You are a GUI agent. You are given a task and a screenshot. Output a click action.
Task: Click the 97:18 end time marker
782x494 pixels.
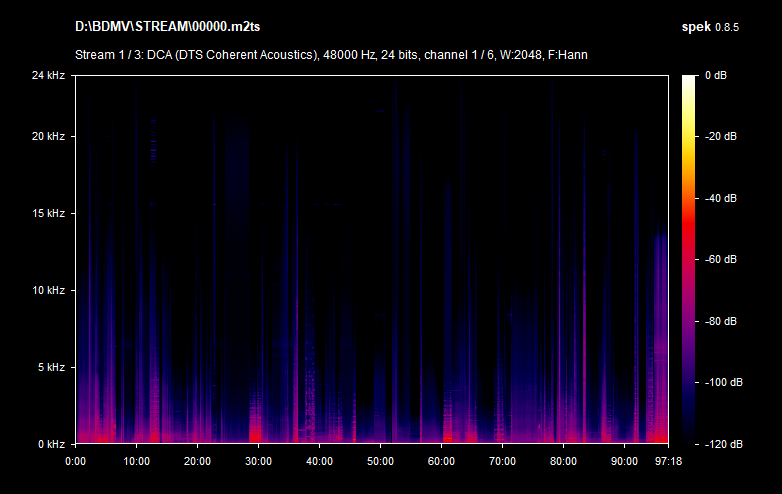(x=668, y=461)
